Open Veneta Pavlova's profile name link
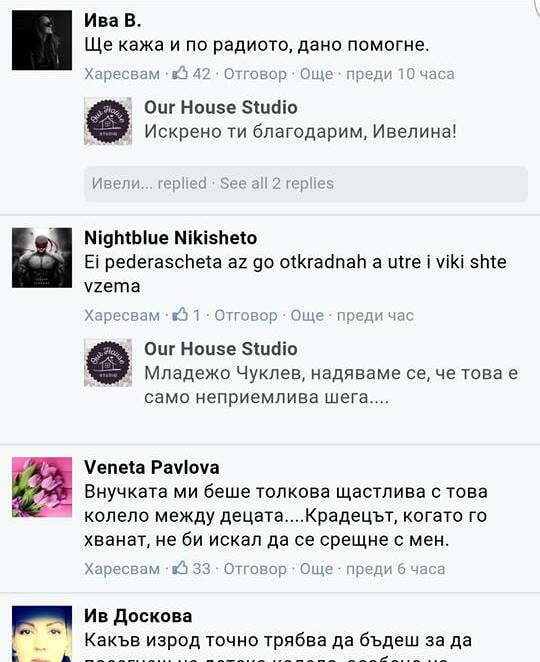540x662 pixels. [152, 467]
